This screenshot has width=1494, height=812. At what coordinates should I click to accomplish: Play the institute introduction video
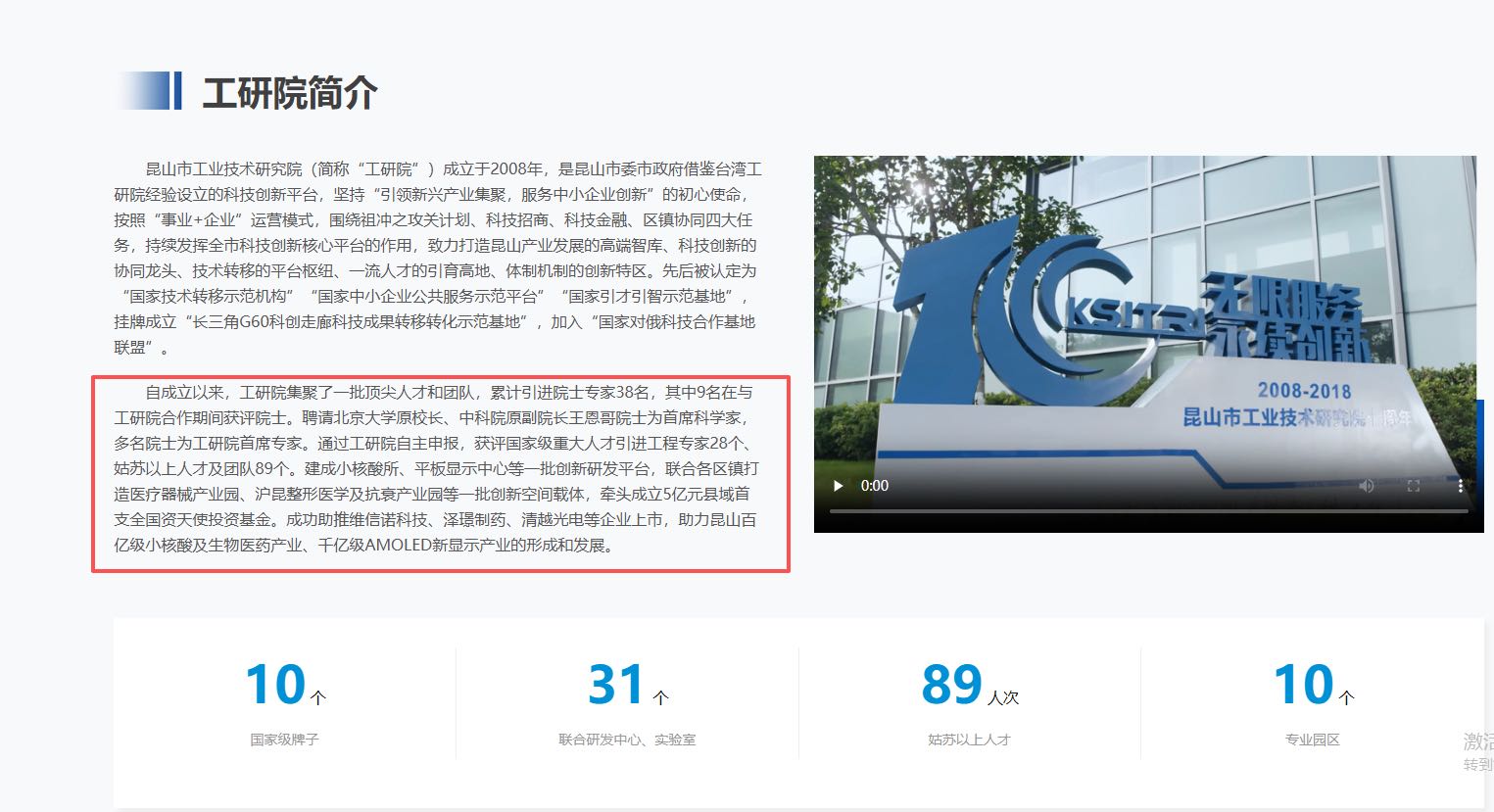[x=838, y=486]
